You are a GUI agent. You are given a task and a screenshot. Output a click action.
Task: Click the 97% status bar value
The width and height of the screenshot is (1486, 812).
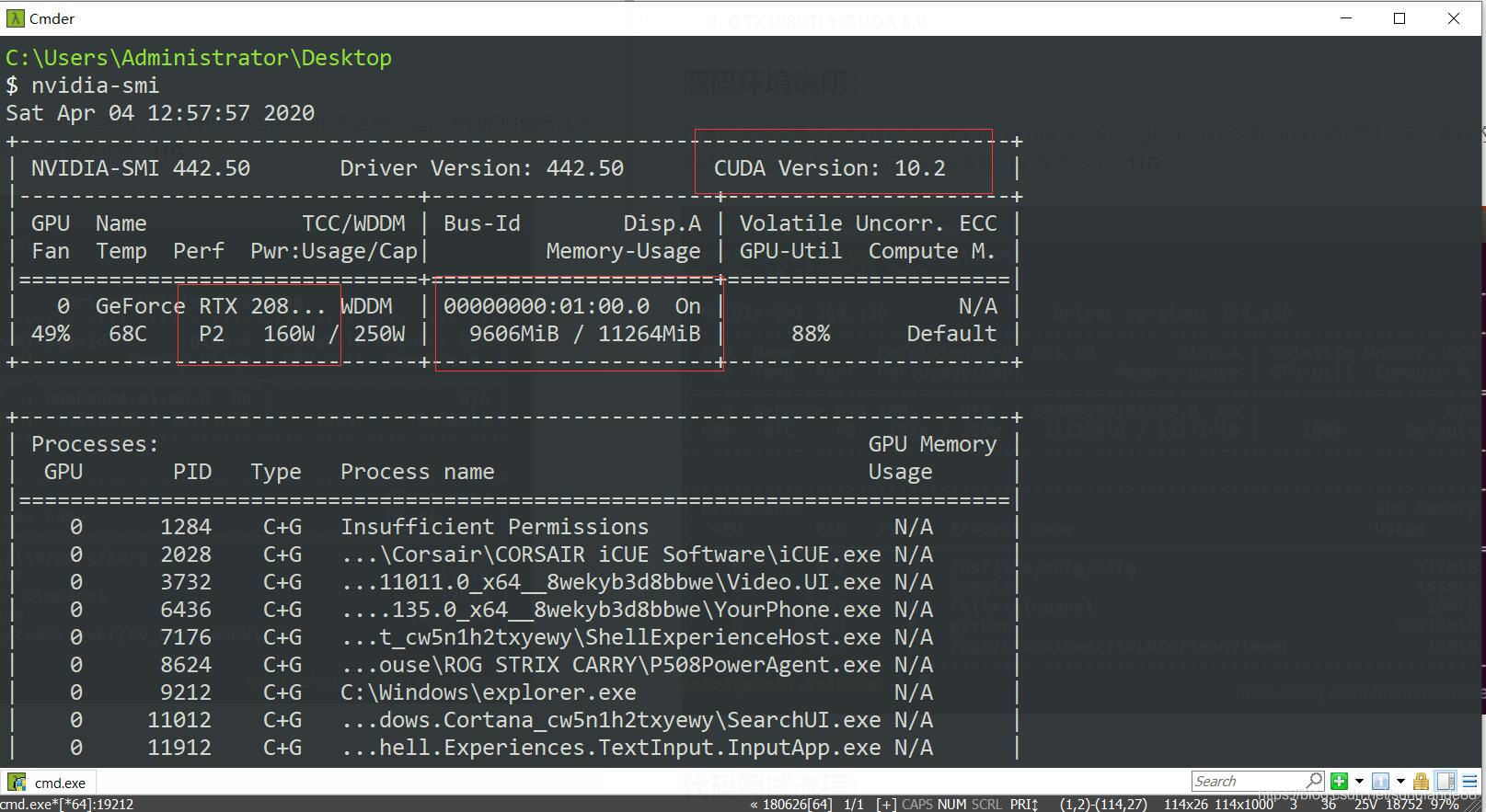[1445, 804]
